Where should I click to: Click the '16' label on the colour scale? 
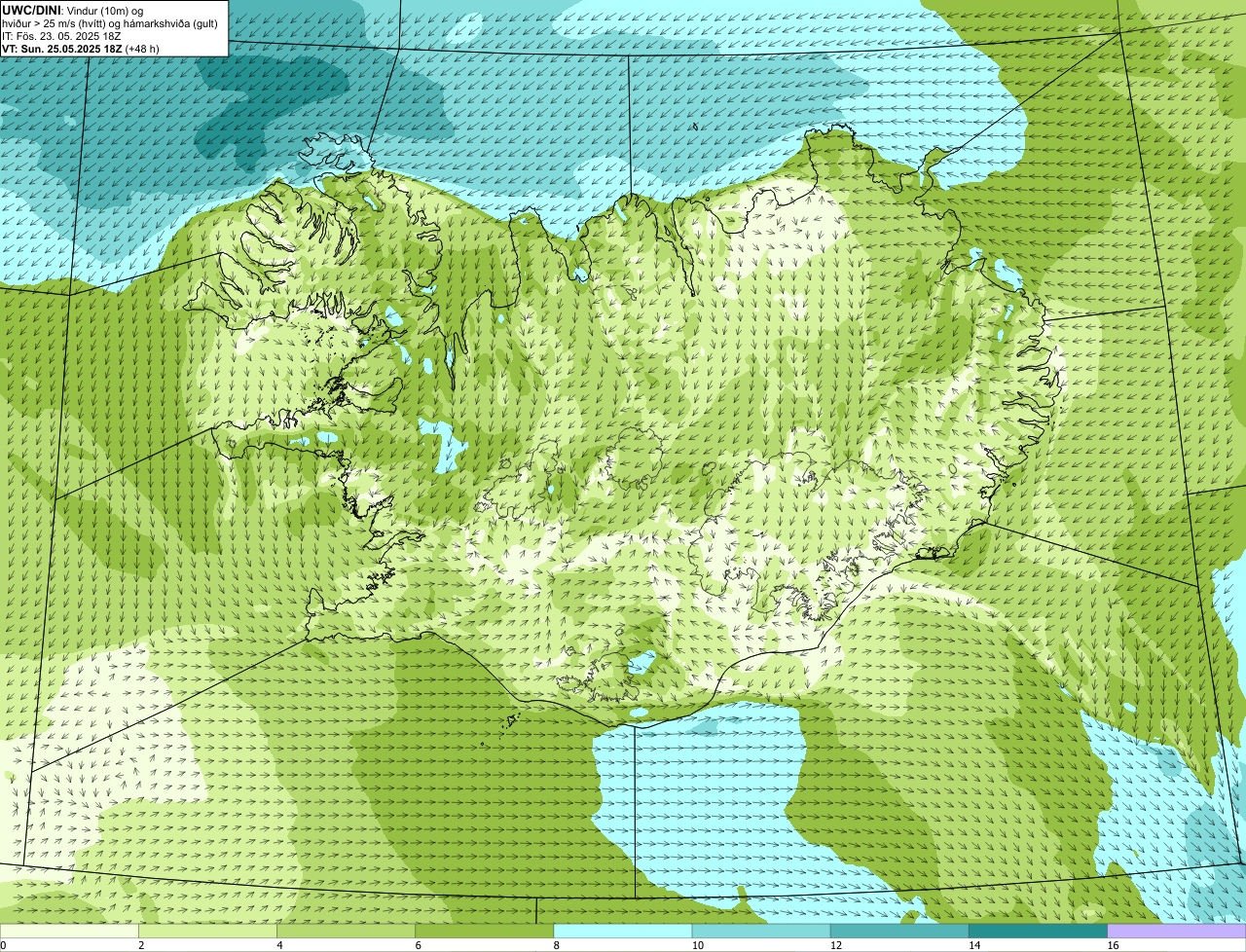tap(1113, 945)
